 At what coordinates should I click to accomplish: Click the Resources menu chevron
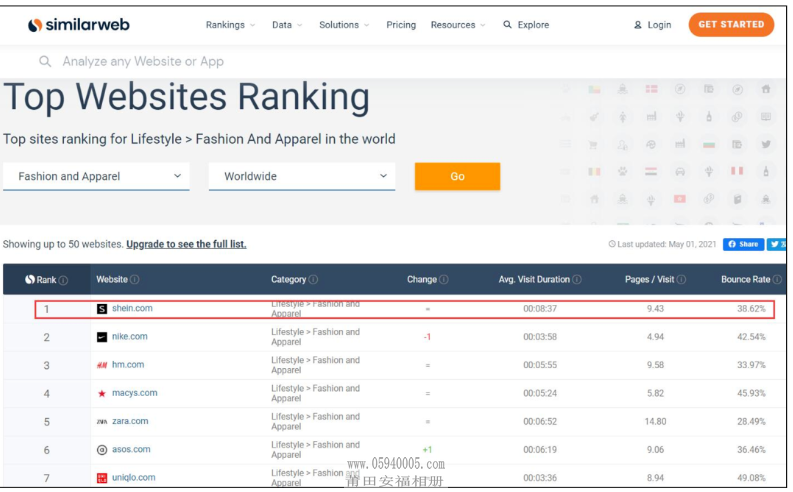click(x=482, y=25)
